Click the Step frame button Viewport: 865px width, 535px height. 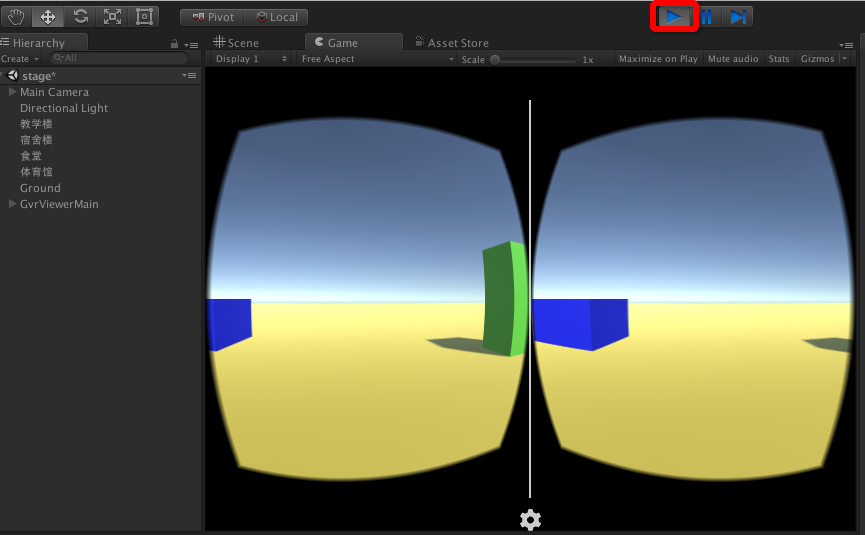click(738, 17)
